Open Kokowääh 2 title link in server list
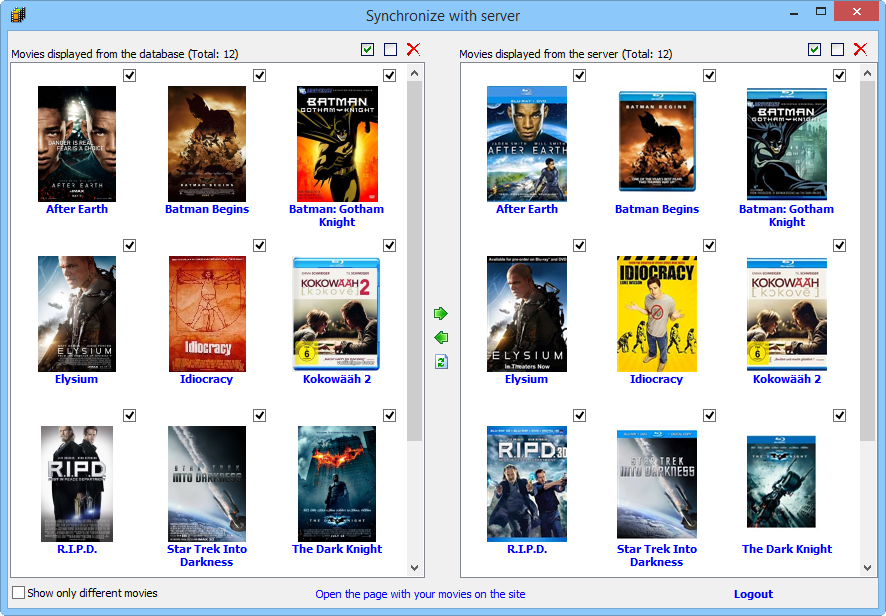886x616 pixels. click(787, 379)
